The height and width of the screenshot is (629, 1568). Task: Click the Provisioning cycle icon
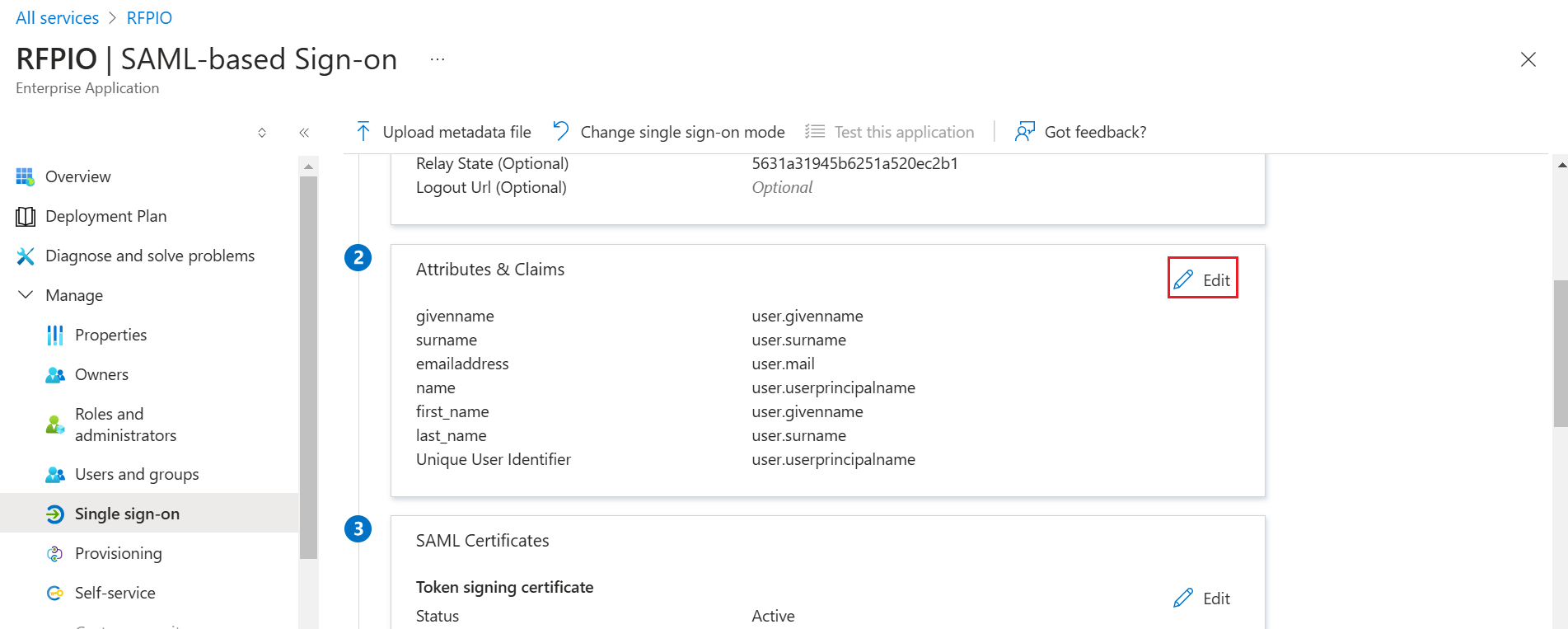click(x=55, y=553)
